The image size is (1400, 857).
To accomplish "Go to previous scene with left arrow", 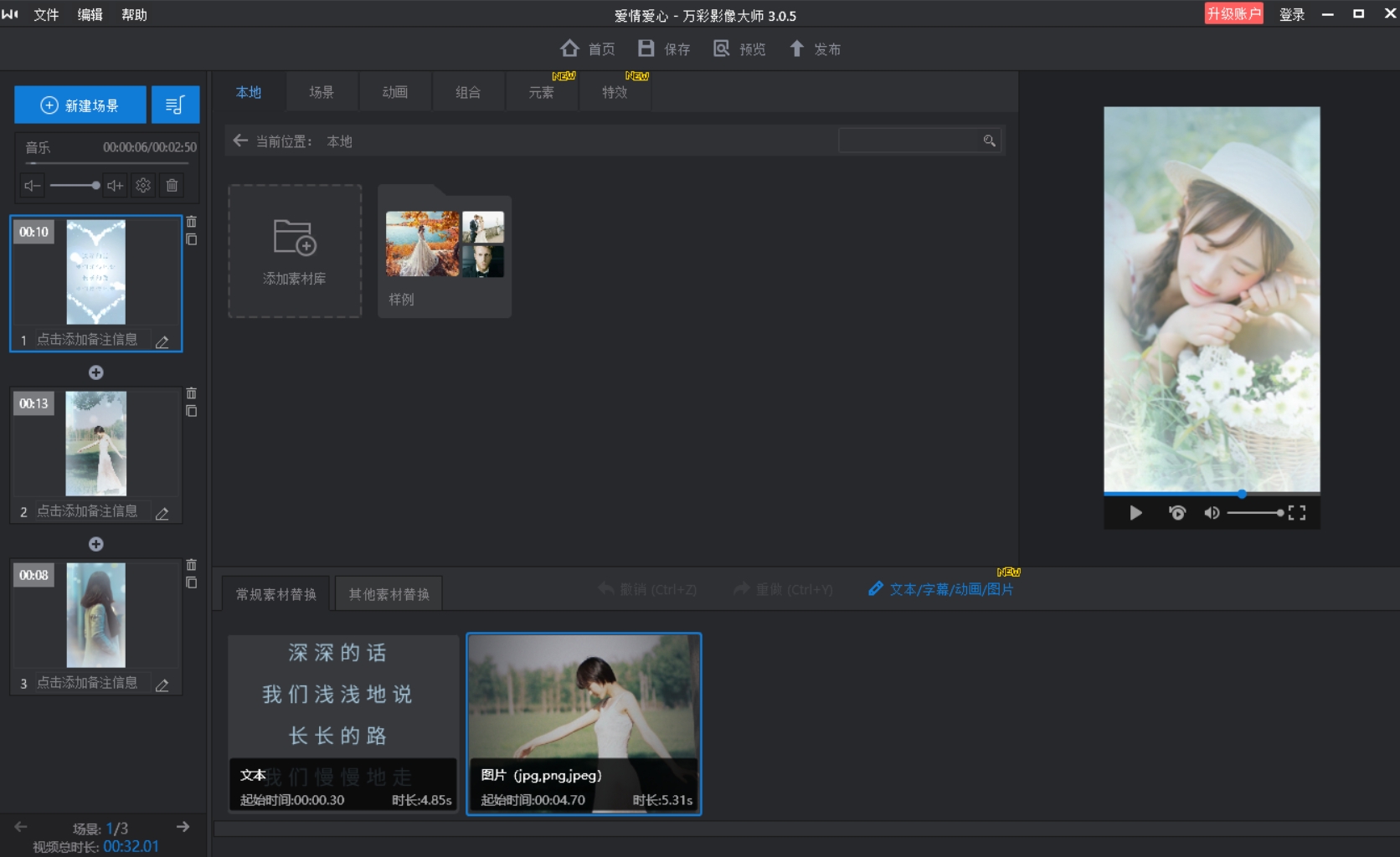I will [21, 827].
